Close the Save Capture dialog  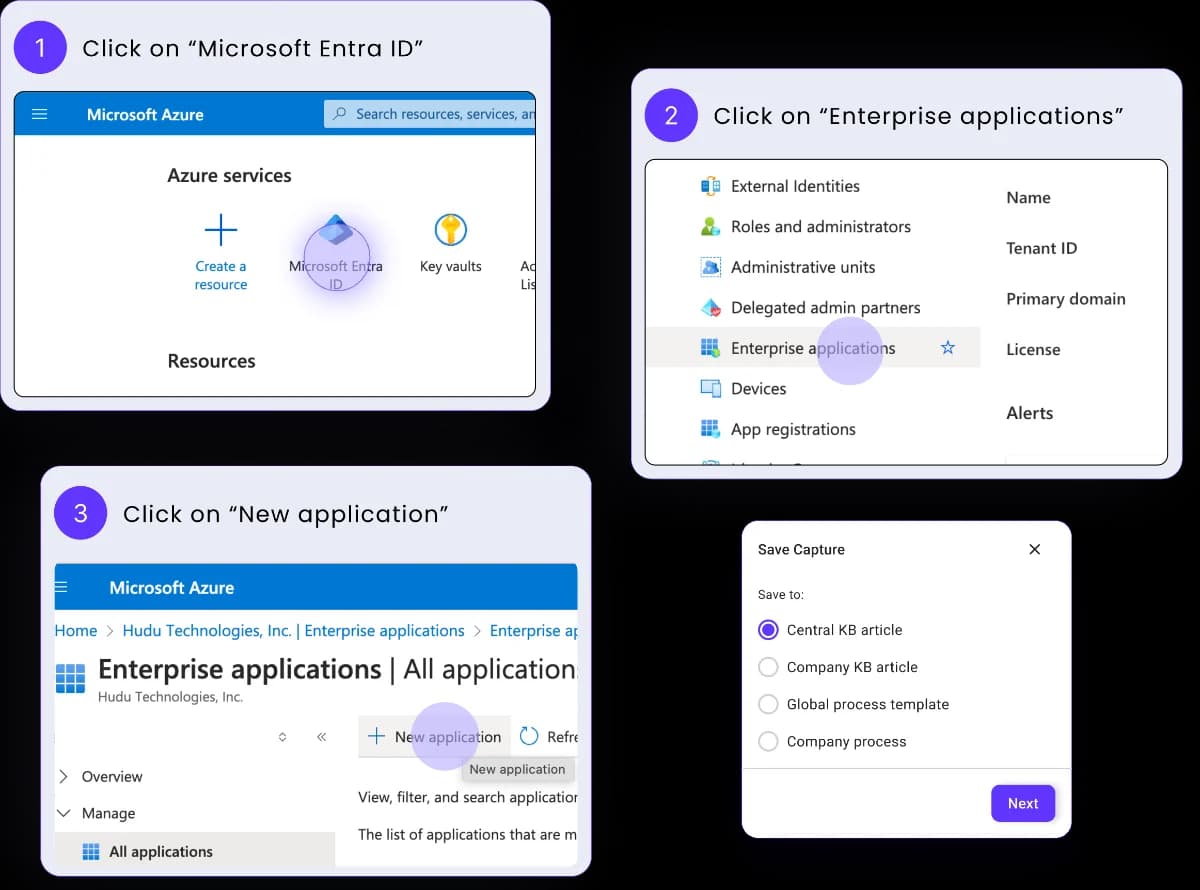(x=1035, y=549)
